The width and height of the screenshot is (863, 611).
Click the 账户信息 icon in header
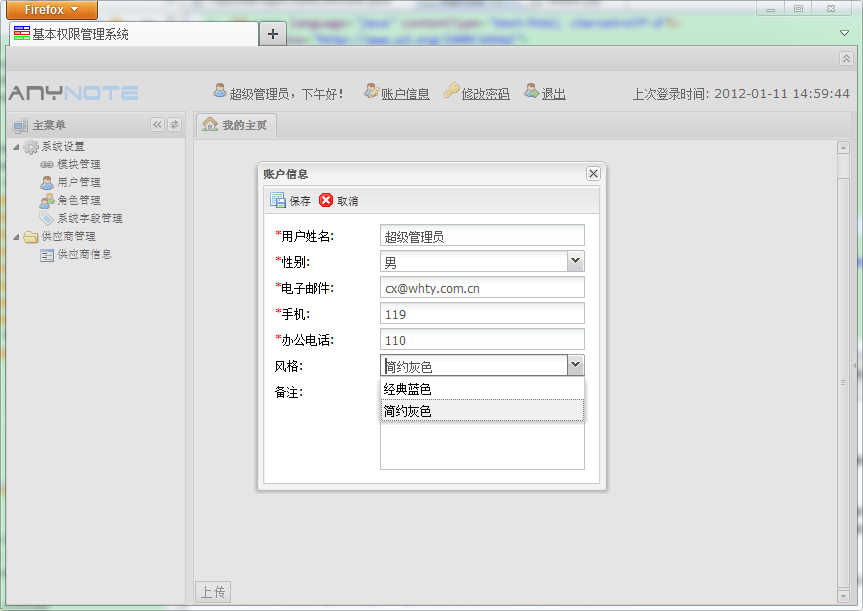point(372,91)
